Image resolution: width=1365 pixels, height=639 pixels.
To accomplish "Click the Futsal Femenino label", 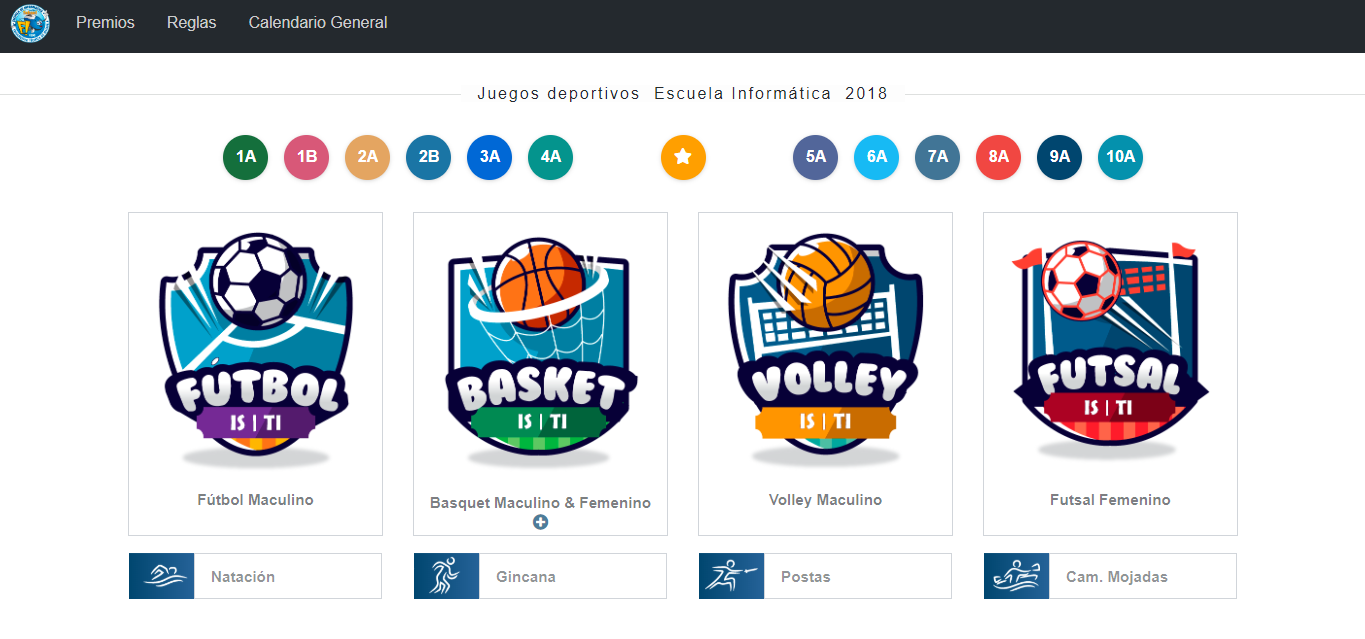I will [x=1110, y=500].
